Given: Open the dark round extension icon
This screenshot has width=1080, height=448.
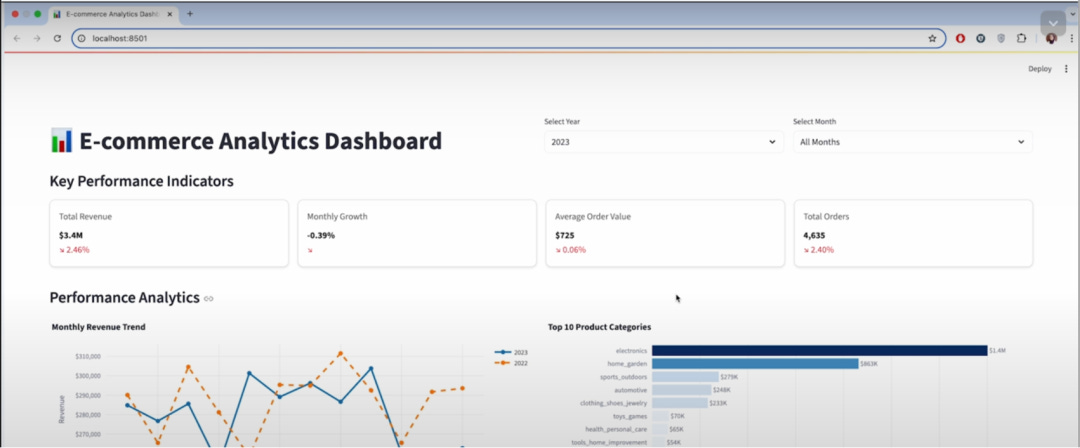Looking at the screenshot, I should click(x=980, y=39).
